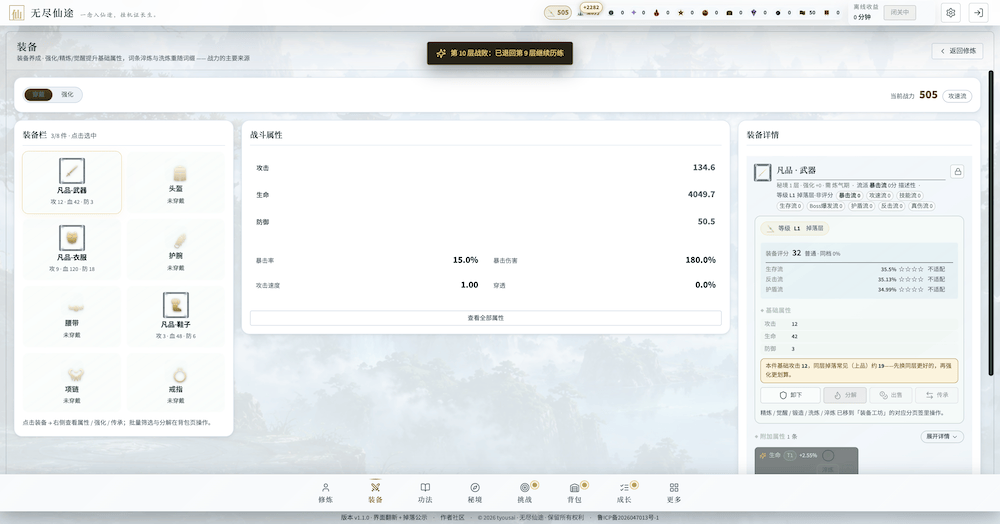Select the 腰带 belt slot
Screen dimensions: 1000x524
(71, 316)
